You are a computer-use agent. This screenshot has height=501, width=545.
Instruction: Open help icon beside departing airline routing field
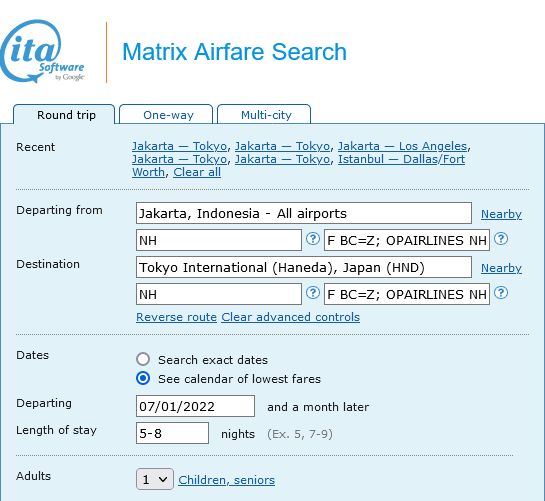(313, 239)
